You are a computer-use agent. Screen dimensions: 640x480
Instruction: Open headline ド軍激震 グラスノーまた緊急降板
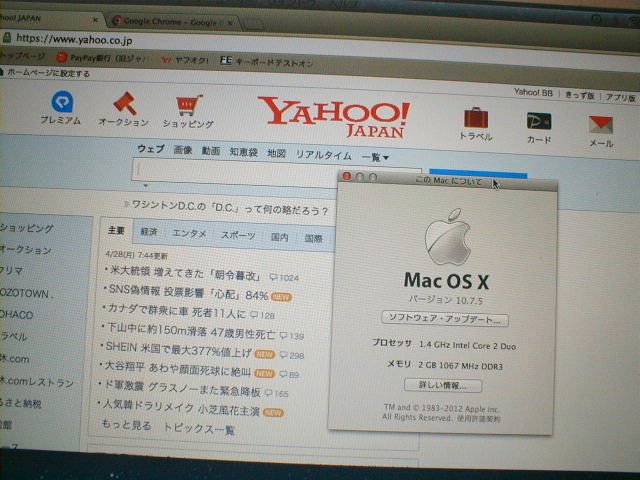[x=182, y=388]
